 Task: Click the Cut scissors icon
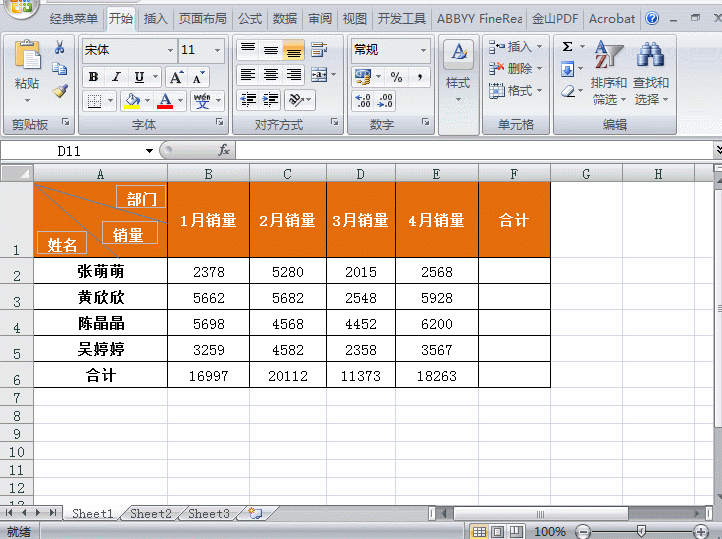pos(60,48)
